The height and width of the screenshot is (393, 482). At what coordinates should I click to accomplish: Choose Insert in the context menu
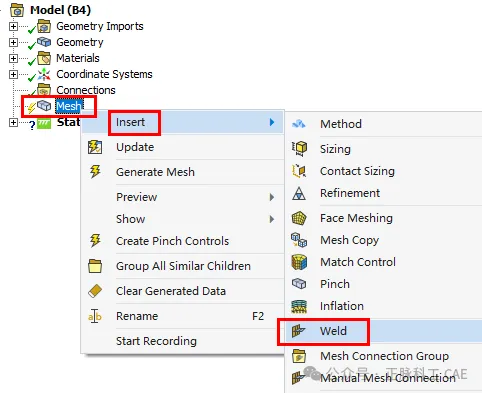183,122
